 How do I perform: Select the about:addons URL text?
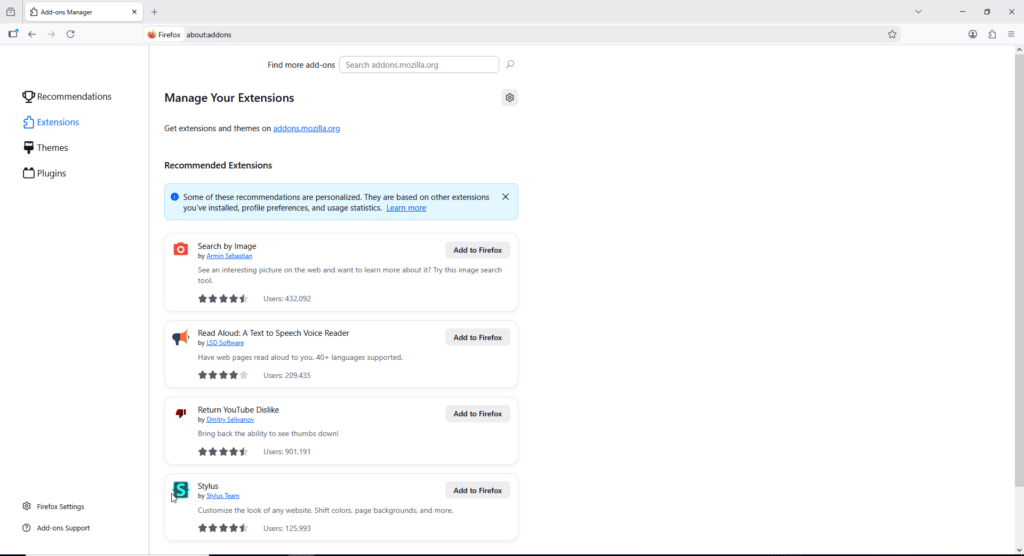209,35
